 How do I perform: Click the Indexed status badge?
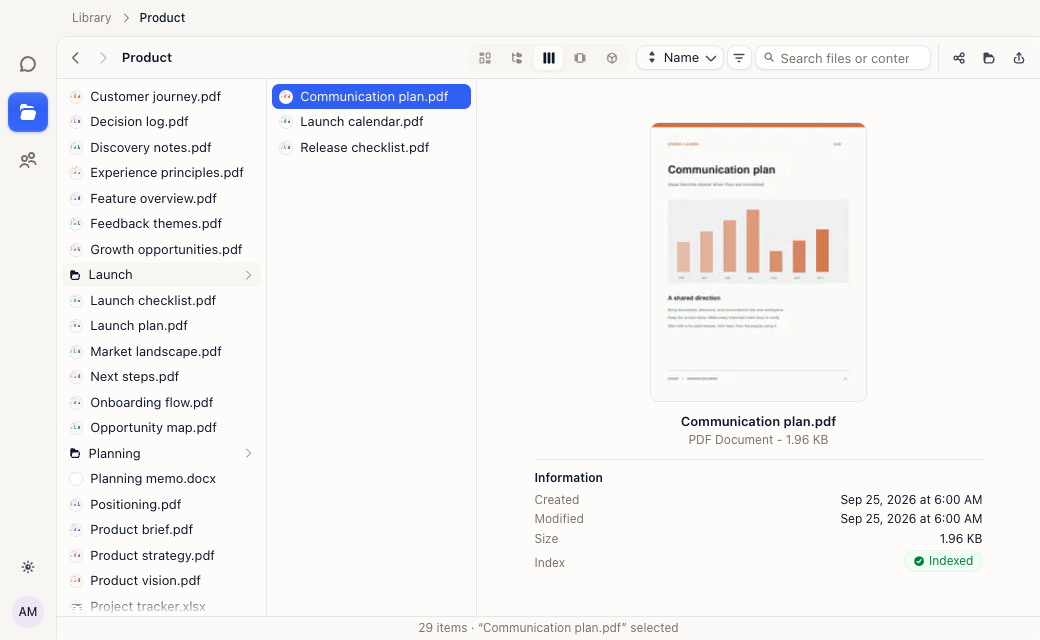pos(943,561)
